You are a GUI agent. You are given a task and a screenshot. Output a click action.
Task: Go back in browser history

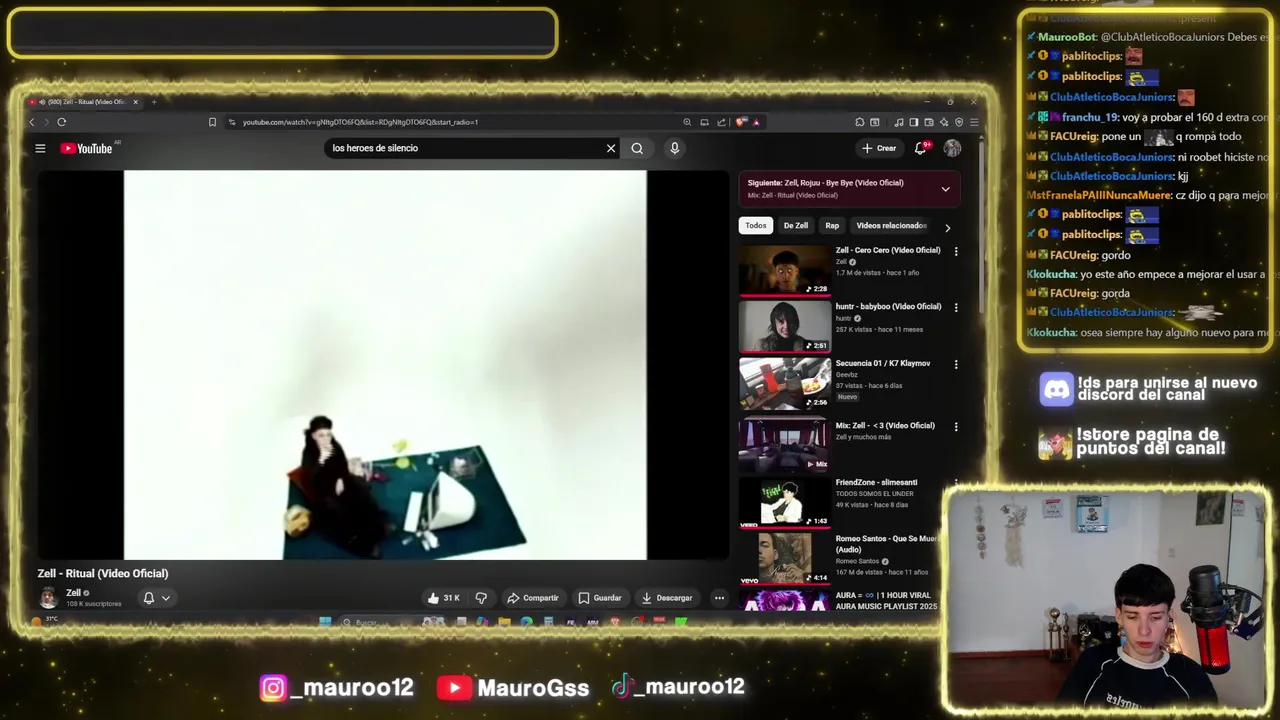coord(31,122)
